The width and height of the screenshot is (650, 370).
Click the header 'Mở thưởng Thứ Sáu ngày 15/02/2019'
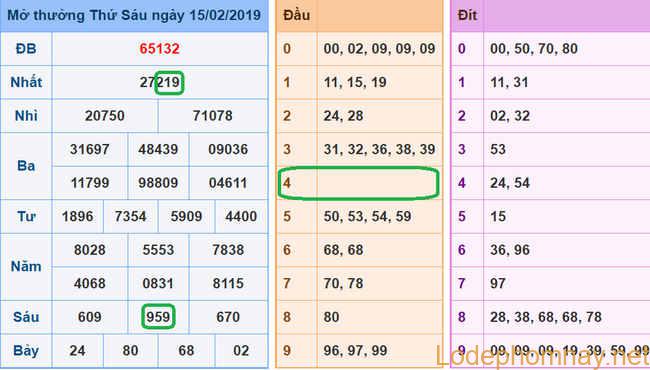coord(134,16)
